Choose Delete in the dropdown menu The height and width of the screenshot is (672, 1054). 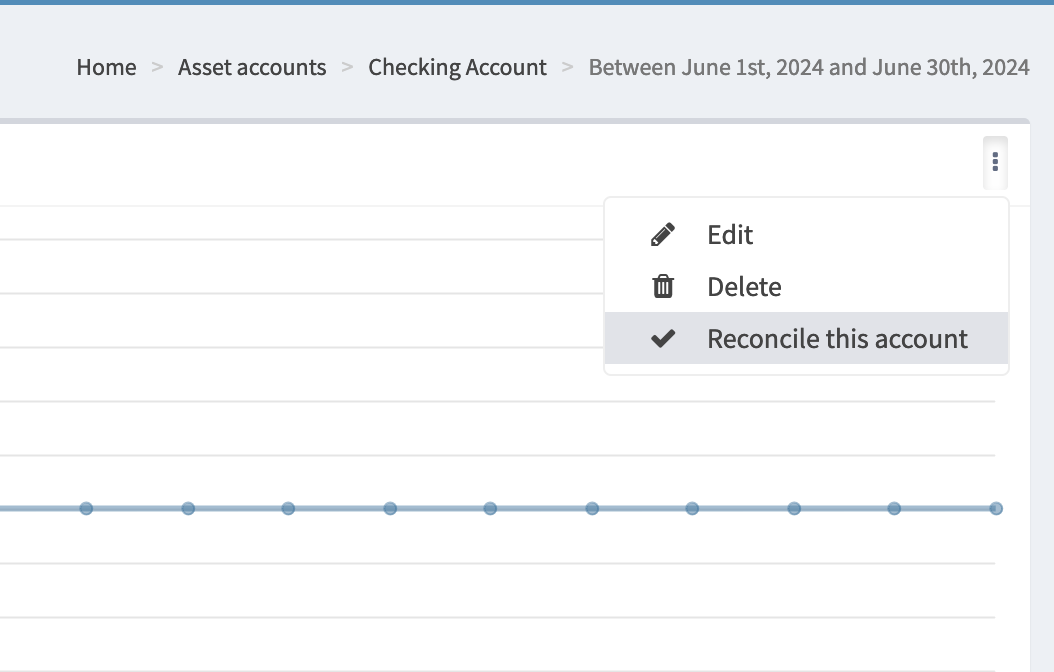744,287
